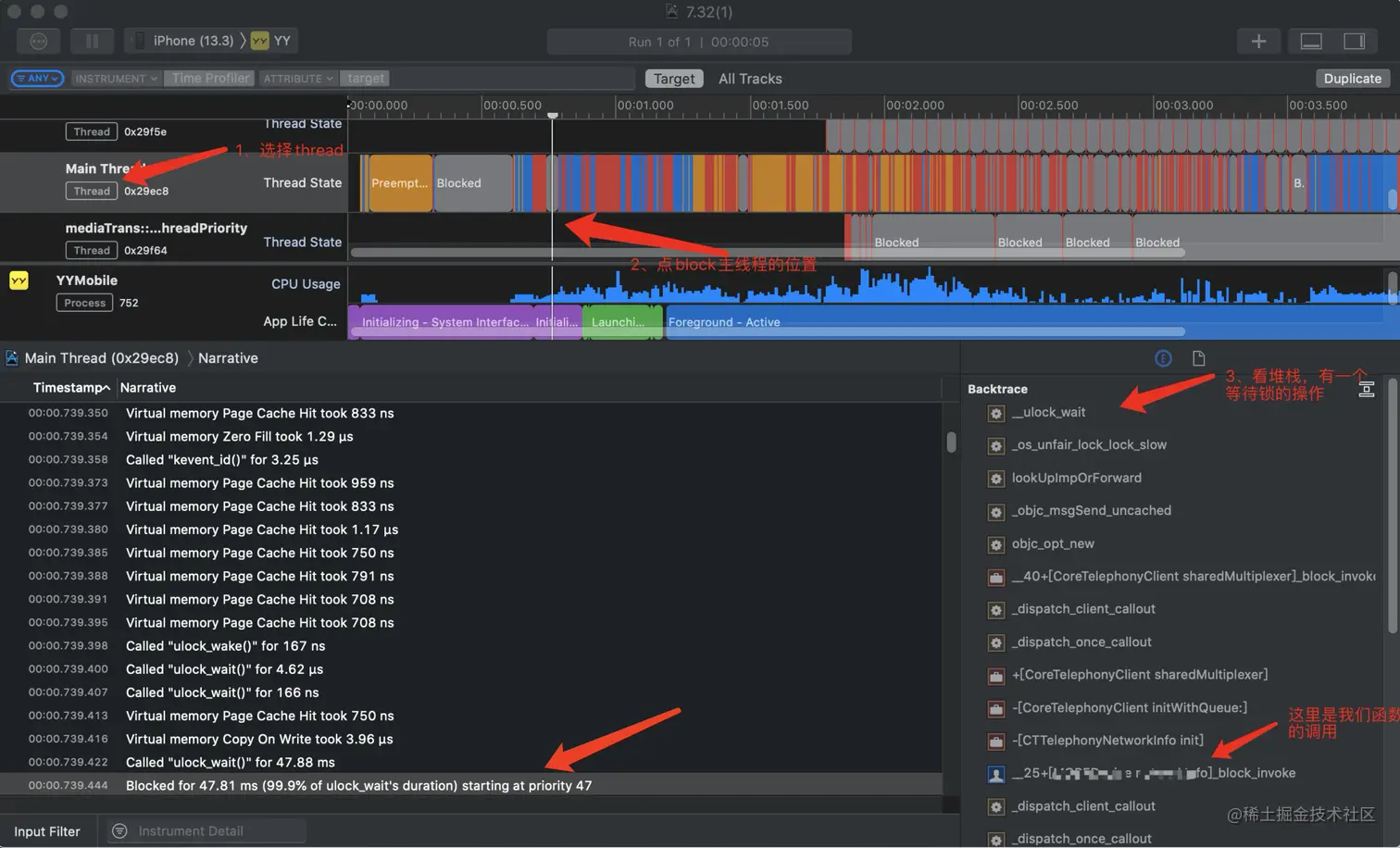Click the first Blocked segment in Main Thread

tap(473, 182)
